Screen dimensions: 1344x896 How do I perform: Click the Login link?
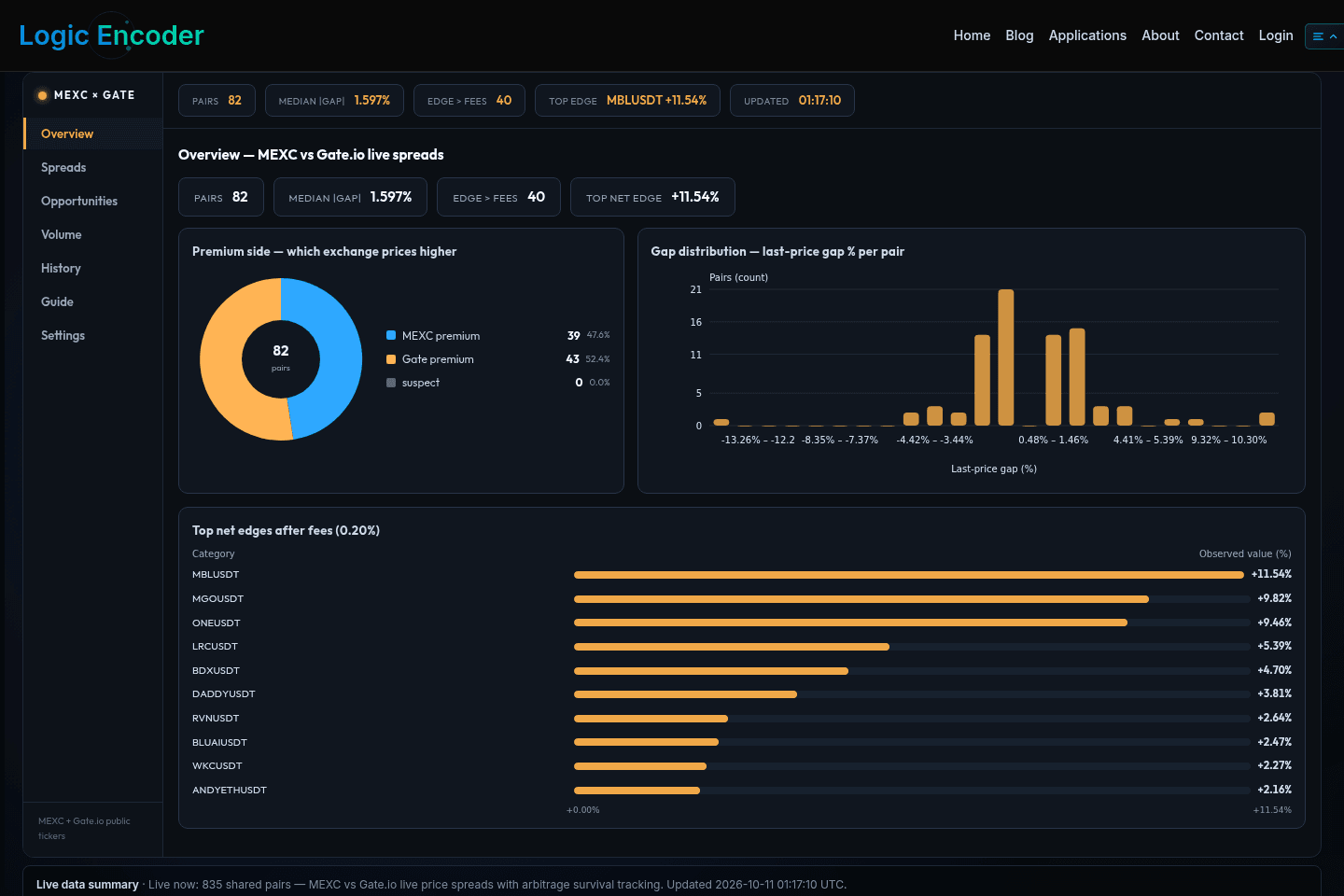click(1276, 35)
